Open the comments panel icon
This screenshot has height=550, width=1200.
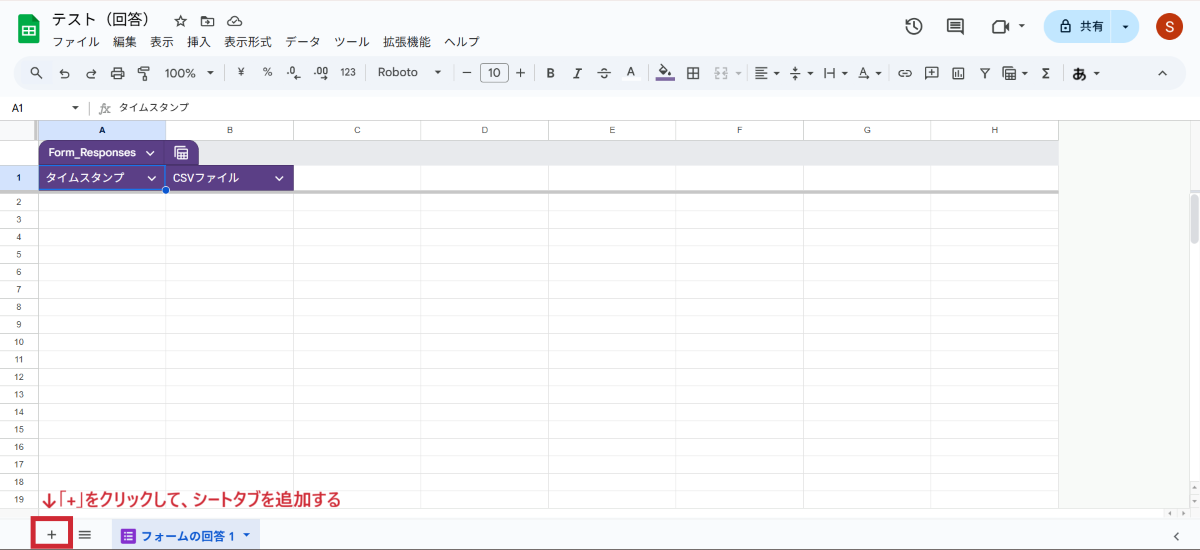coord(955,27)
